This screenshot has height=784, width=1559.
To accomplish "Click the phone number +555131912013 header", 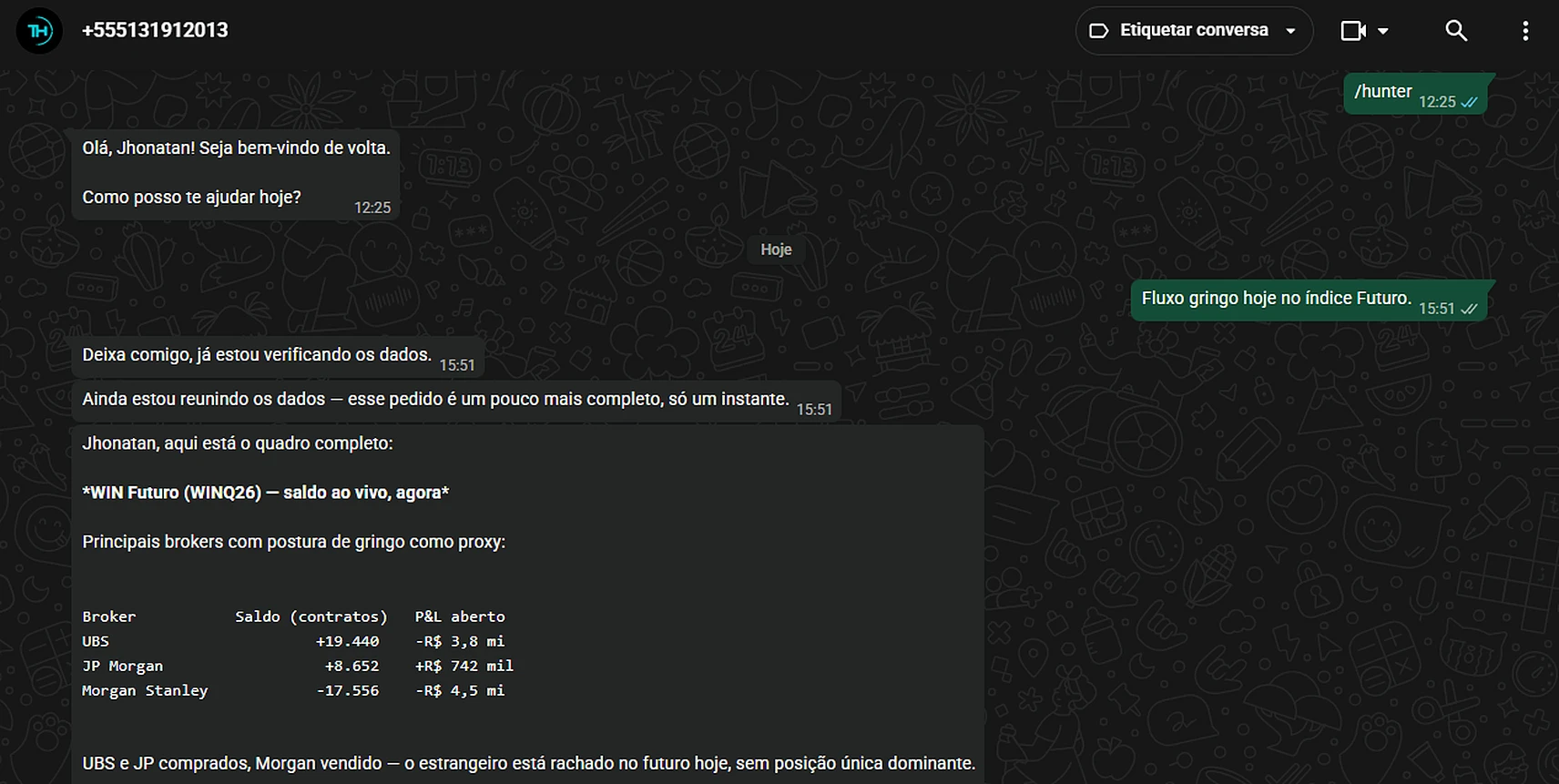I will [x=155, y=30].
